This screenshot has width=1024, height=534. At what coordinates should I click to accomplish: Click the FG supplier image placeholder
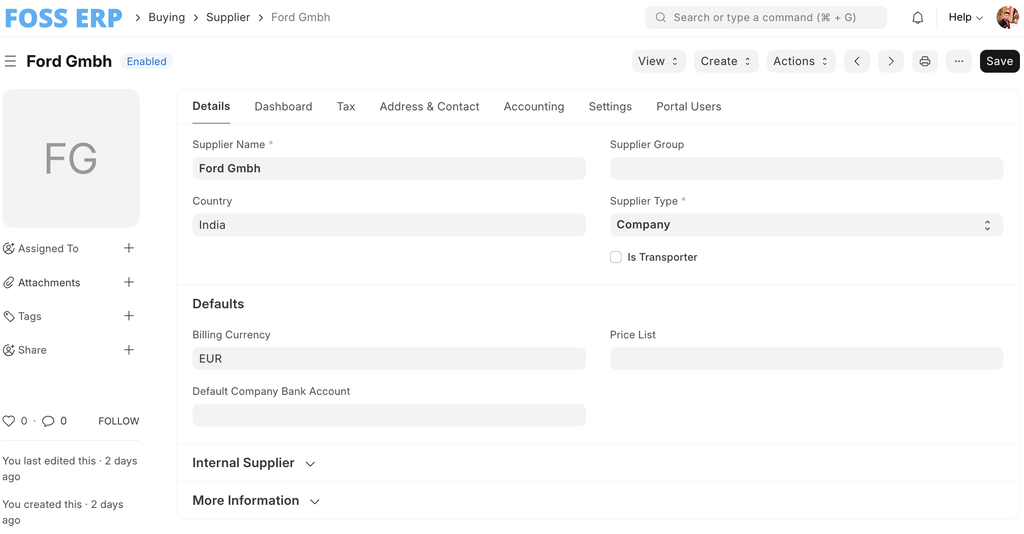[x=71, y=159]
